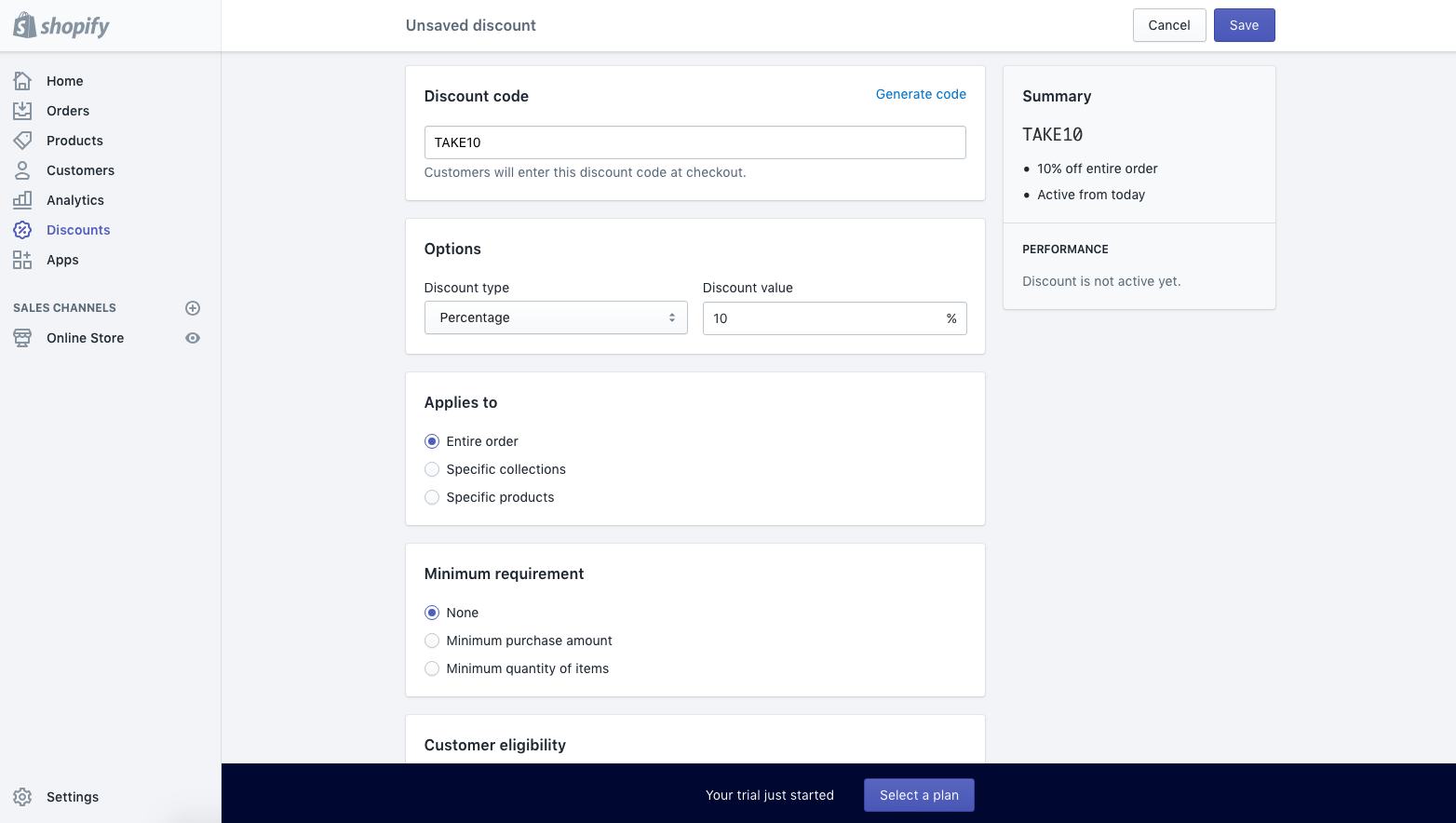Image resolution: width=1456 pixels, height=823 pixels.
Task: Click the Settings gear icon
Action: pyautogui.click(x=22, y=797)
